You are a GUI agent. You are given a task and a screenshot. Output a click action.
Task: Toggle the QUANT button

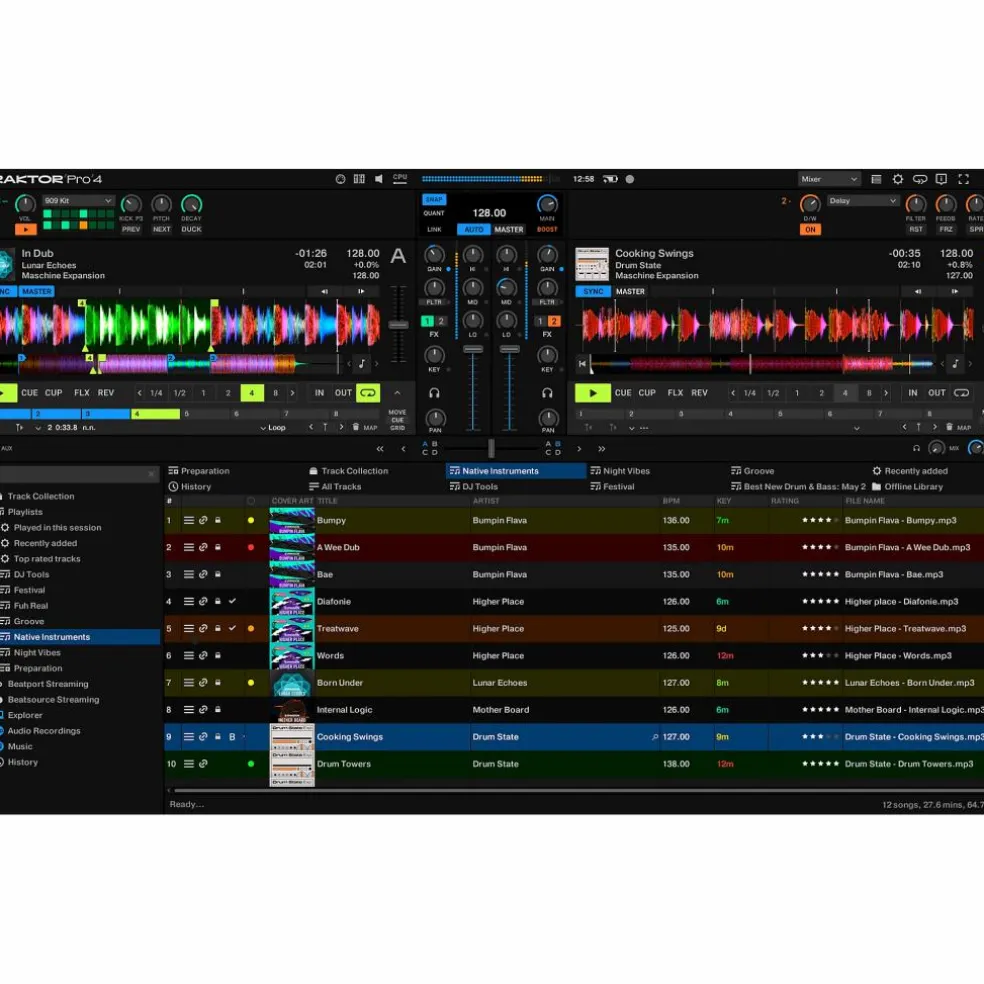coord(434,213)
